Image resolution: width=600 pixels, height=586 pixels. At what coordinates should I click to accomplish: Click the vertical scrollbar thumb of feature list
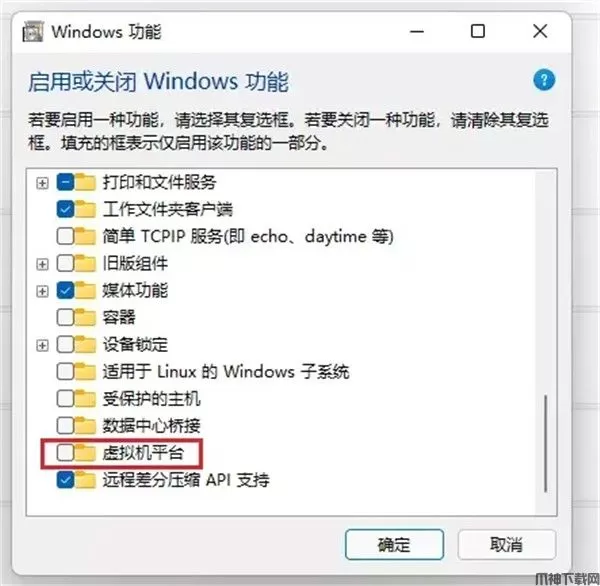tap(545, 444)
